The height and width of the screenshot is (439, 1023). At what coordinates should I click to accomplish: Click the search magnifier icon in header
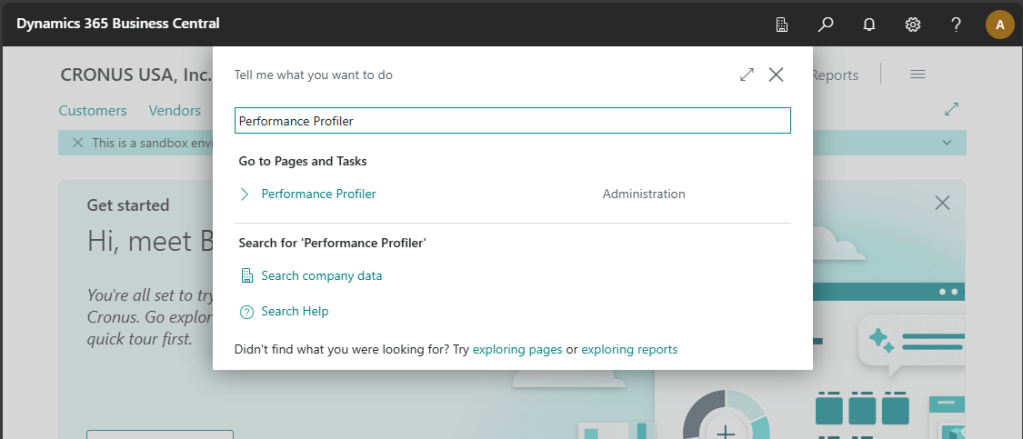pyautogui.click(x=826, y=24)
